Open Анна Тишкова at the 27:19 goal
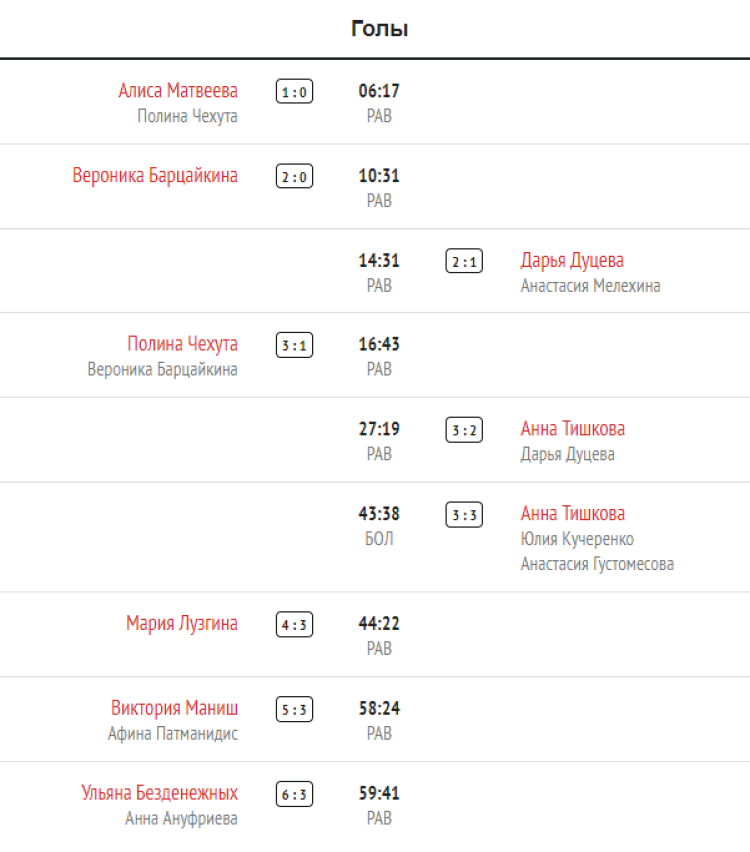750x852 pixels. pos(572,429)
